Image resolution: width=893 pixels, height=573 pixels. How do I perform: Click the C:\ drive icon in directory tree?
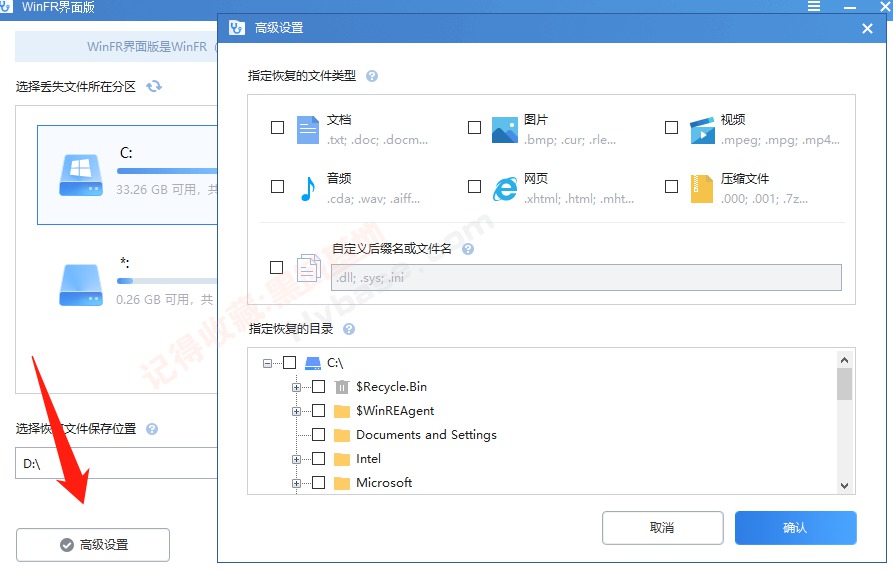[313, 363]
